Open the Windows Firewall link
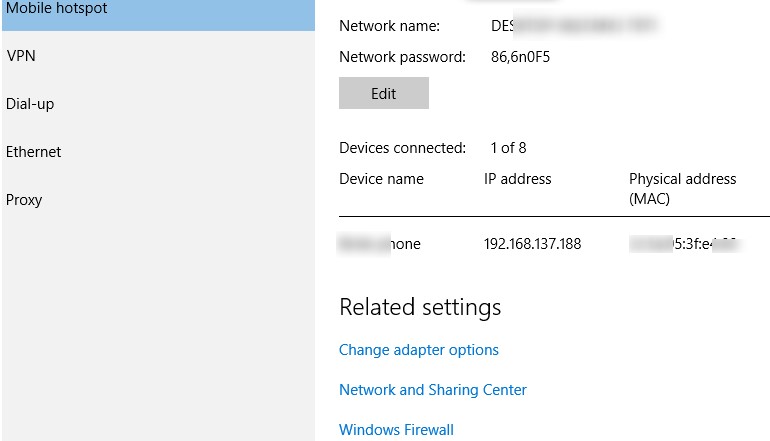The width and height of the screenshot is (770, 441). [x=397, y=430]
